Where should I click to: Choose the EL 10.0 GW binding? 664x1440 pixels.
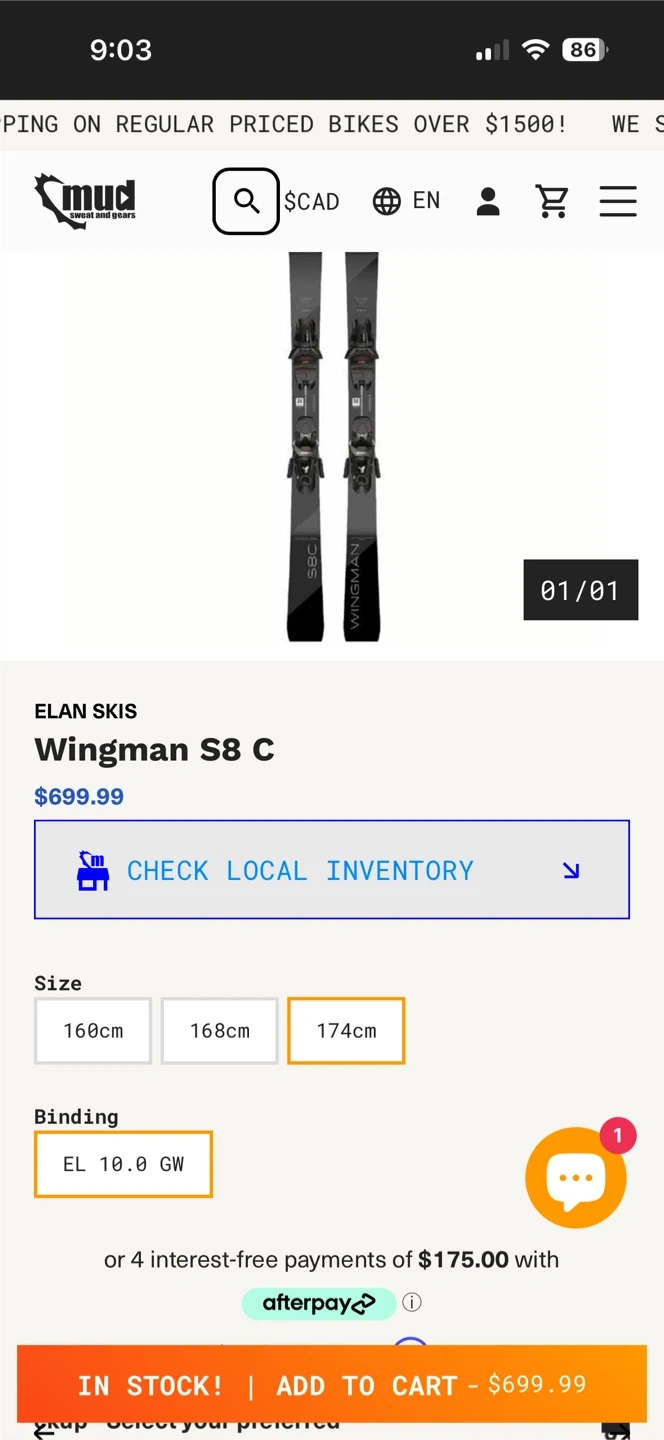tap(124, 1164)
